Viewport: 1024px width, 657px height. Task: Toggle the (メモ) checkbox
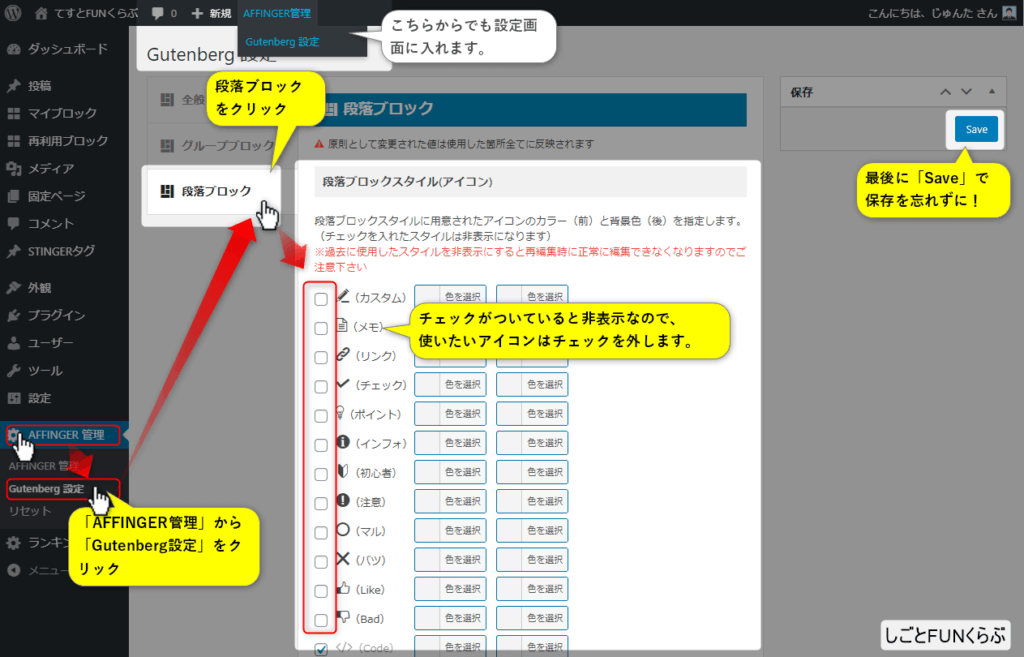(x=321, y=328)
